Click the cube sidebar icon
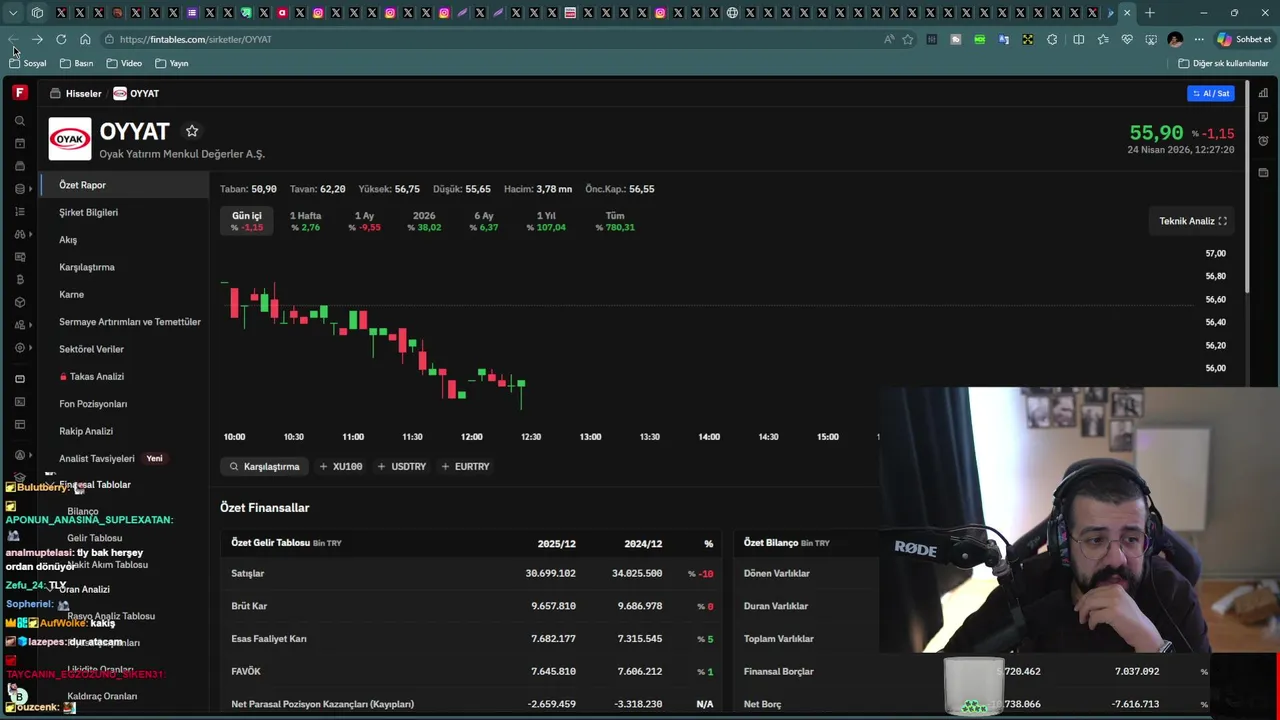This screenshot has width=1280, height=720. click(20, 302)
